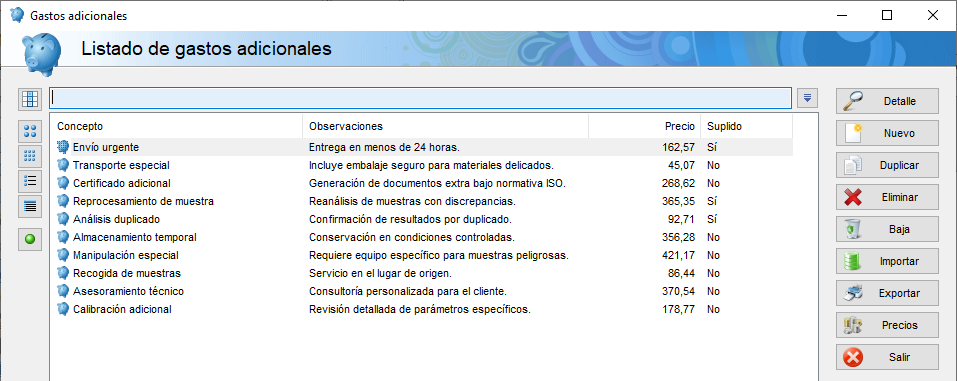This screenshot has height=381, width=957.
Task: Click the Importar button
Action: point(887,261)
